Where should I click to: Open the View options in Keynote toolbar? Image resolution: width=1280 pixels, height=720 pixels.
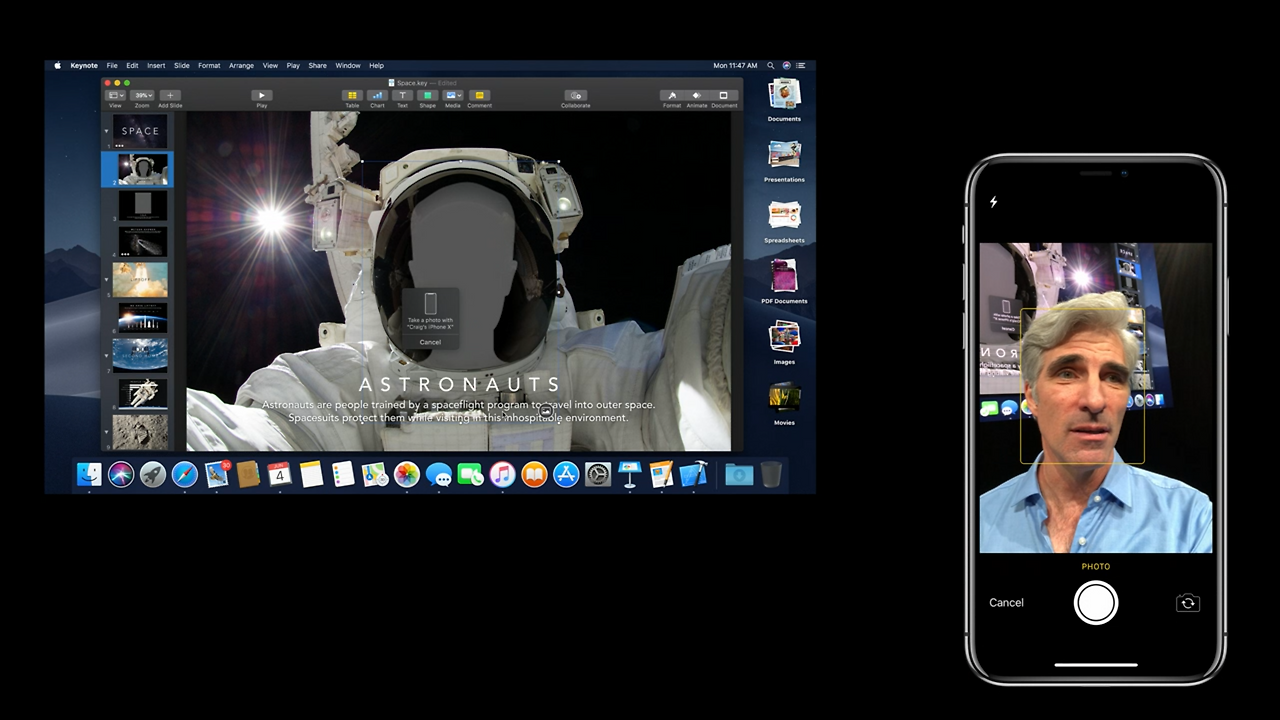pyautogui.click(x=115, y=95)
